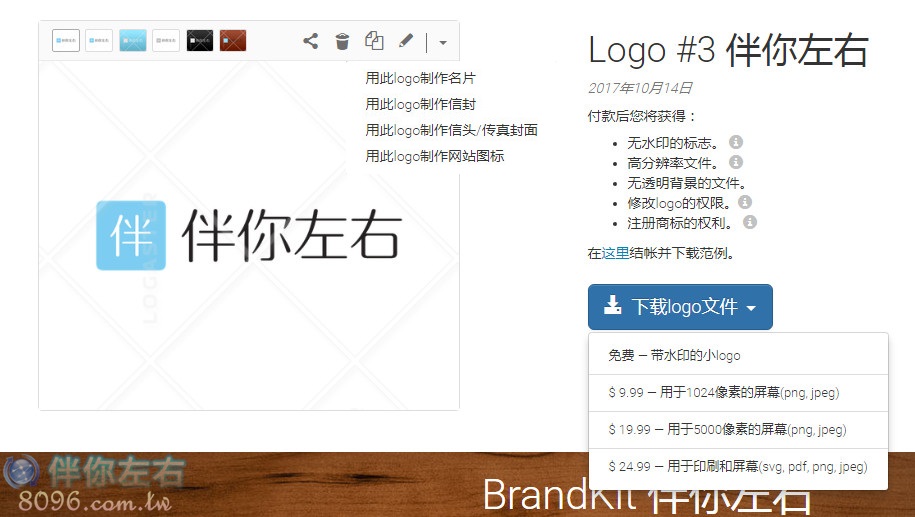Edit the logo with pencil icon
This screenshot has height=517, width=915.
click(406, 41)
